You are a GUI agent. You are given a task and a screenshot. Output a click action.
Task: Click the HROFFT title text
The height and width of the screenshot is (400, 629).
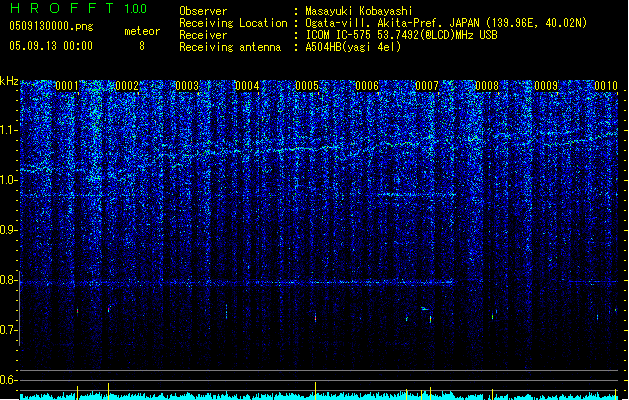62,8
